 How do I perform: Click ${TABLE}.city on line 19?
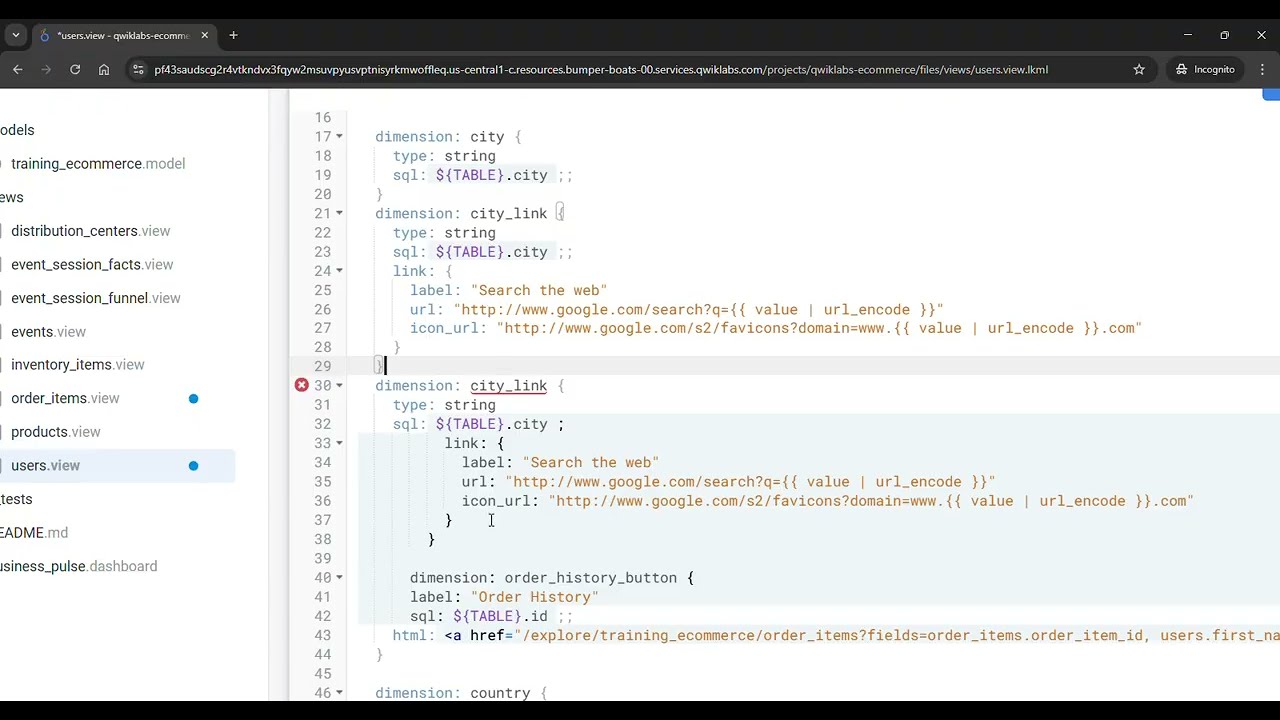pos(491,175)
